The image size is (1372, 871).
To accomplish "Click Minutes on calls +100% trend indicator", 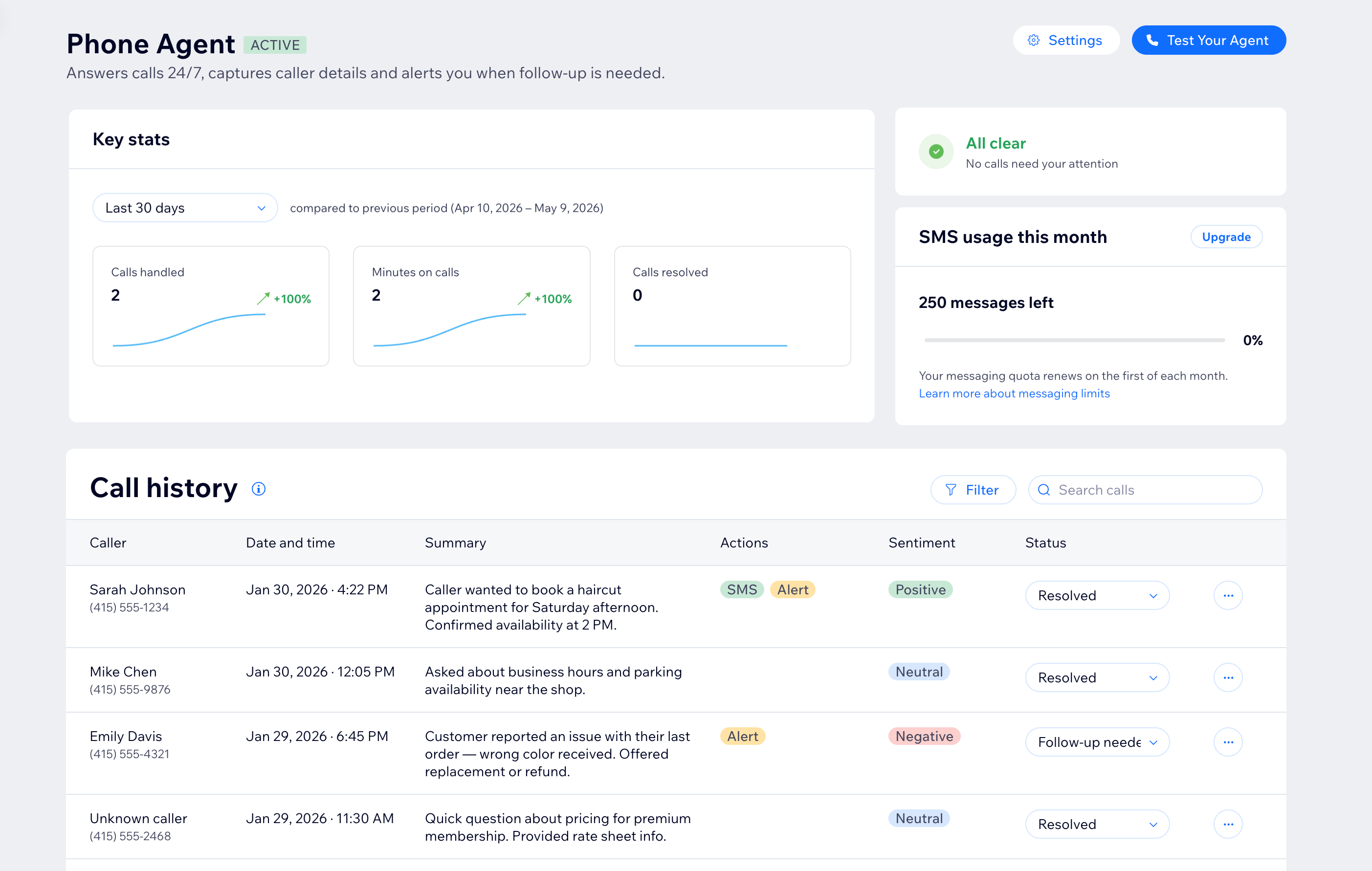I will coord(545,299).
